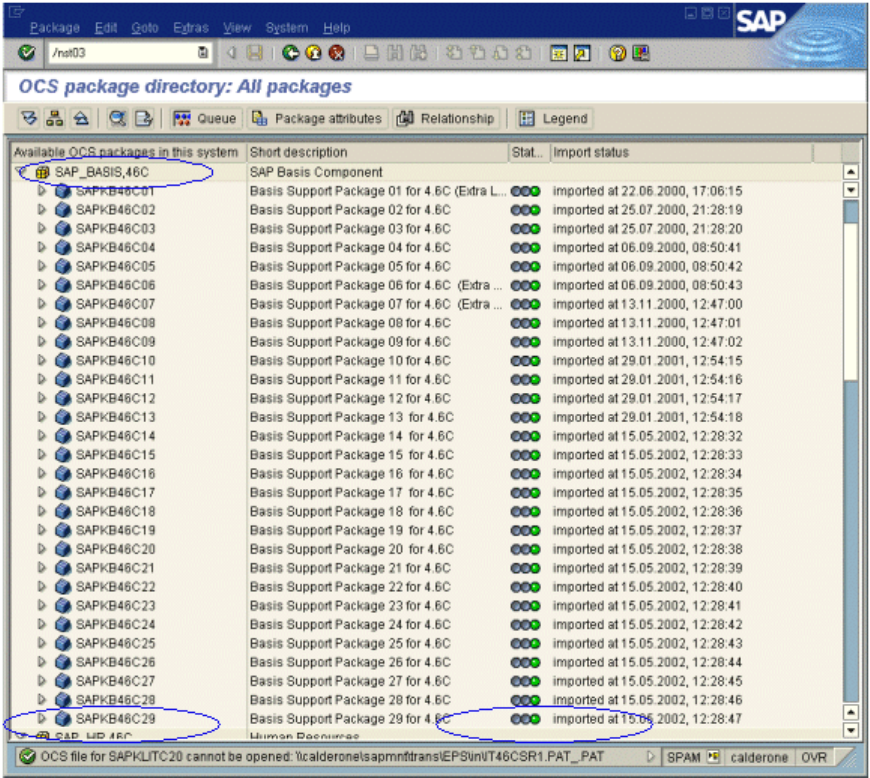Screen dimensions: 870x778
Task: Expand the SAPKB46C14 node
Action: point(42,436)
